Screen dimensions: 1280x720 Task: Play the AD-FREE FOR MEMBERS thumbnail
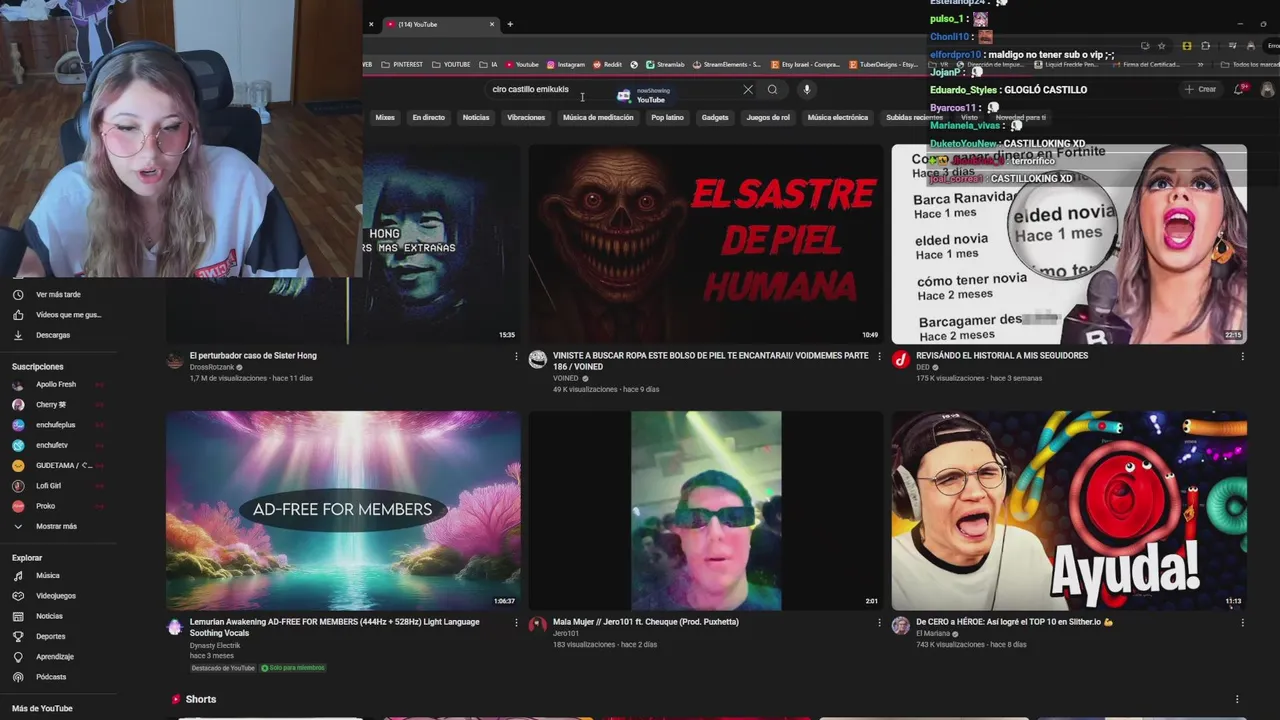click(x=343, y=510)
